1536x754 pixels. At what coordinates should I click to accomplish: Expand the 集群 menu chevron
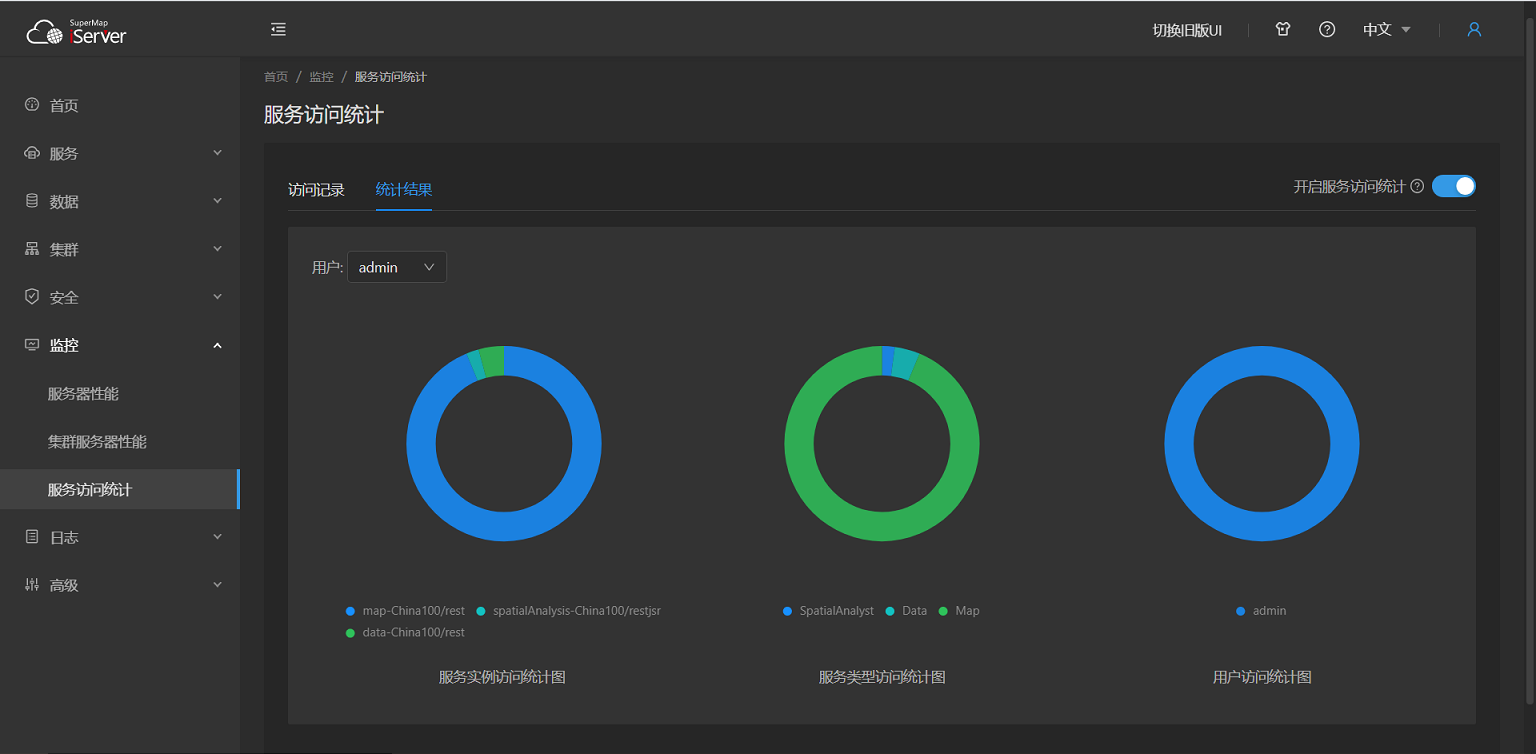(x=218, y=249)
